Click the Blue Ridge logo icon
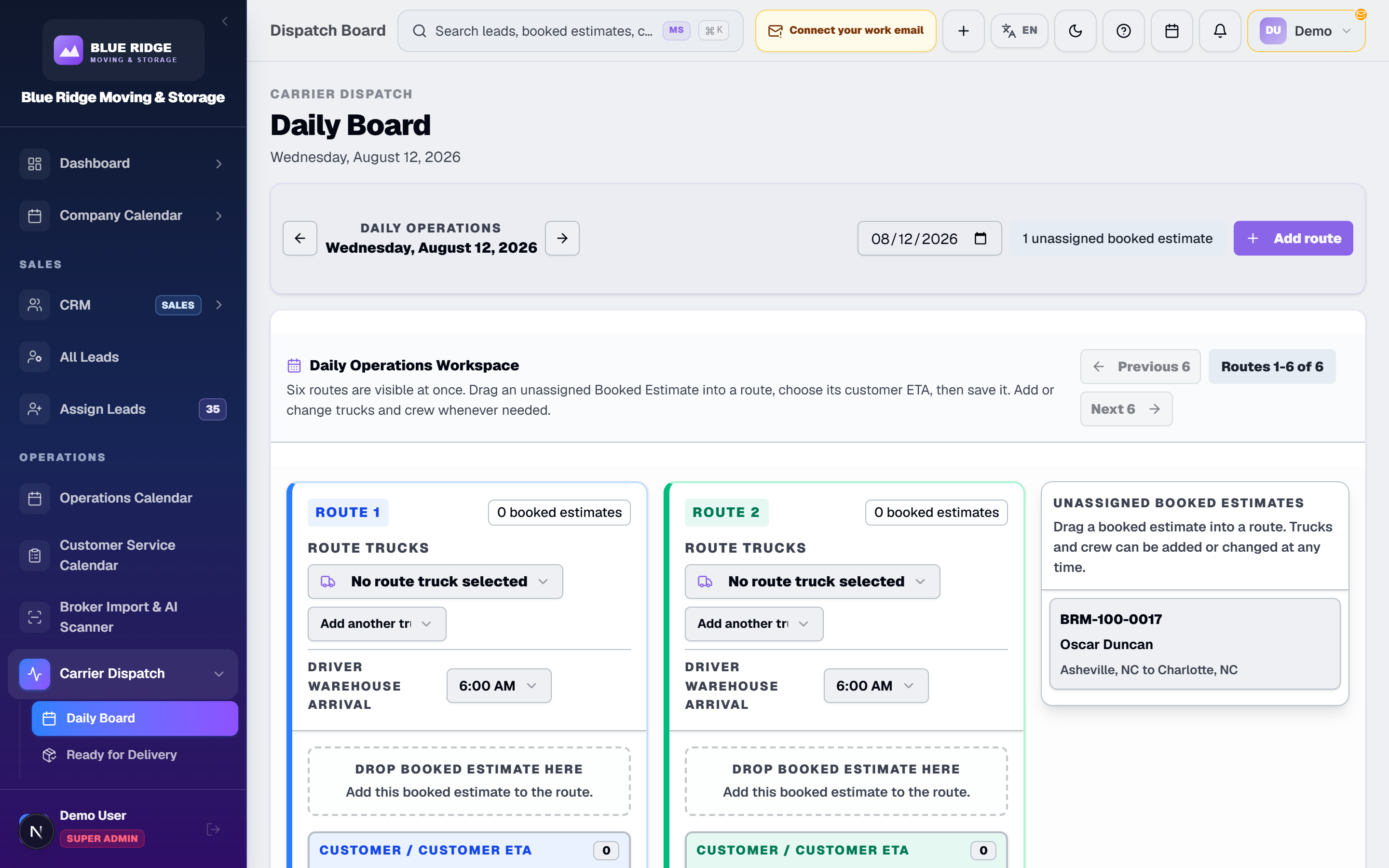 pos(68,51)
